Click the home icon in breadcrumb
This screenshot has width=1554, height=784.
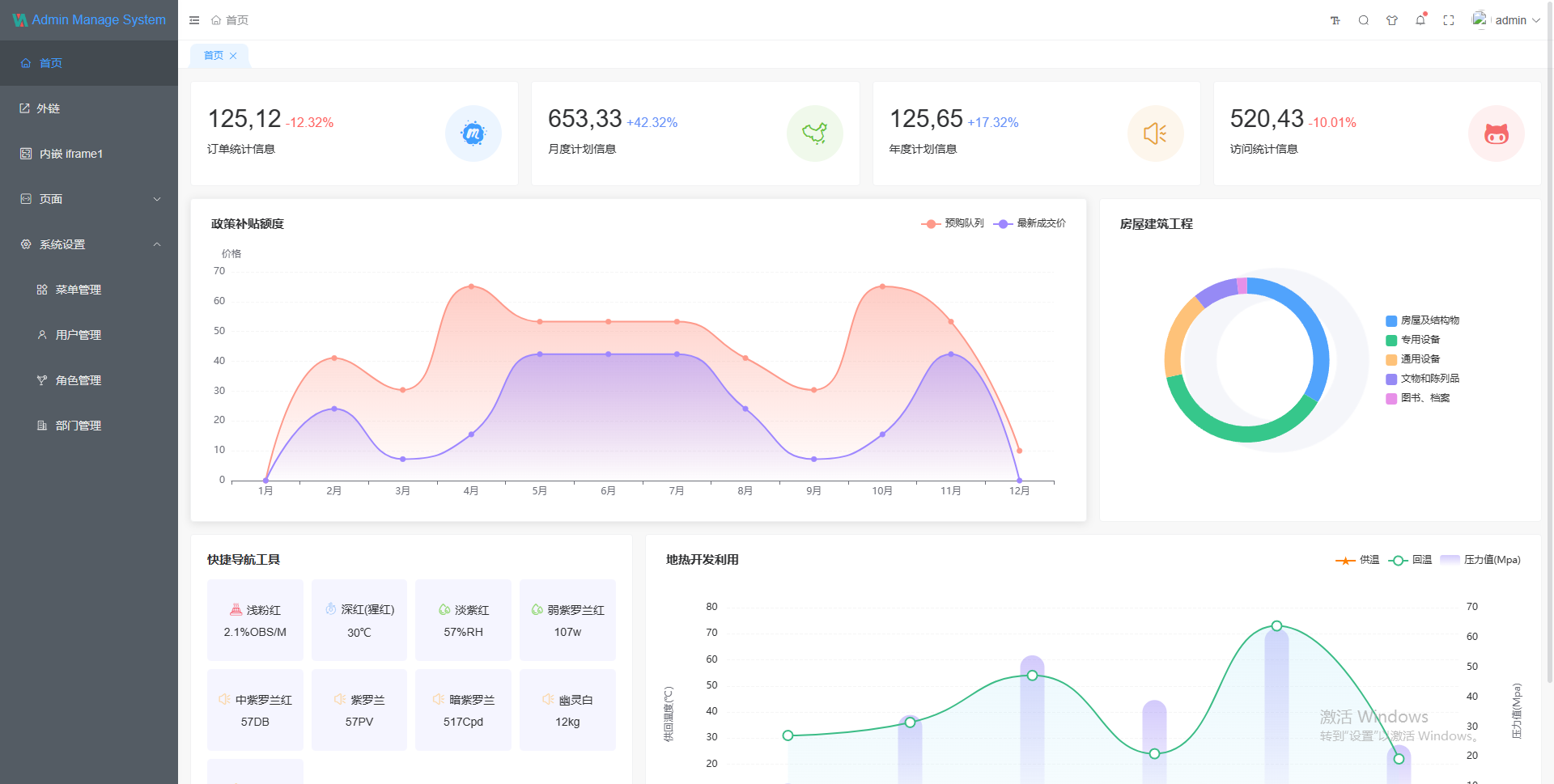(x=216, y=20)
